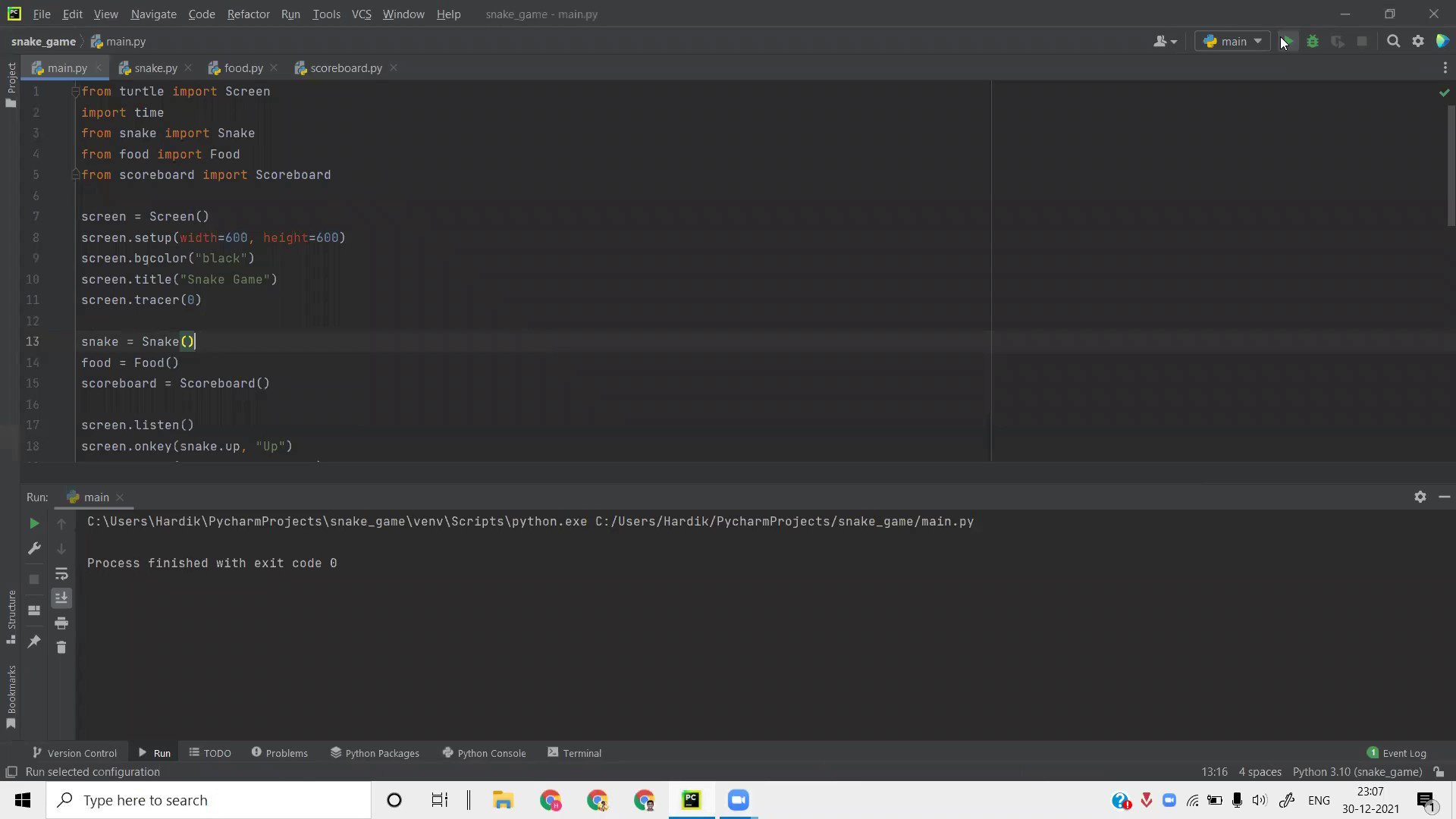Viewport: 1456px width, 819px height.
Task: Open the main run configuration dropdown
Action: [x=1232, y=41]
